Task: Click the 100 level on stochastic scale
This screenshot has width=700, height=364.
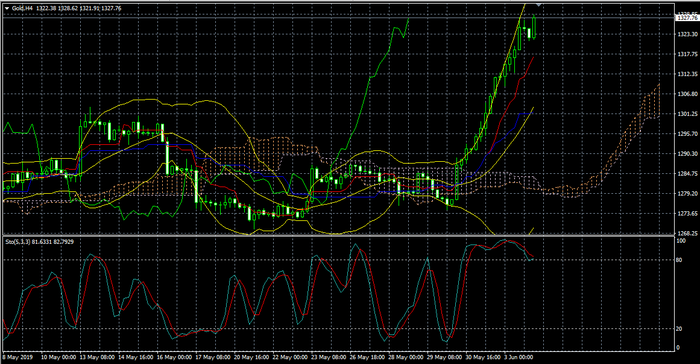Action: click(x=681, y=241)
